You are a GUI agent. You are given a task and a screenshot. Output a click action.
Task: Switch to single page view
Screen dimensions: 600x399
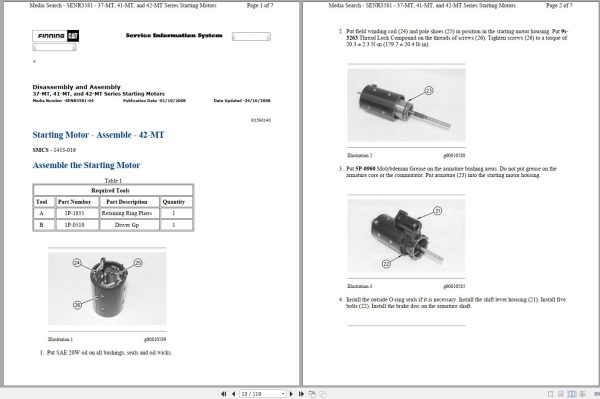551,394
